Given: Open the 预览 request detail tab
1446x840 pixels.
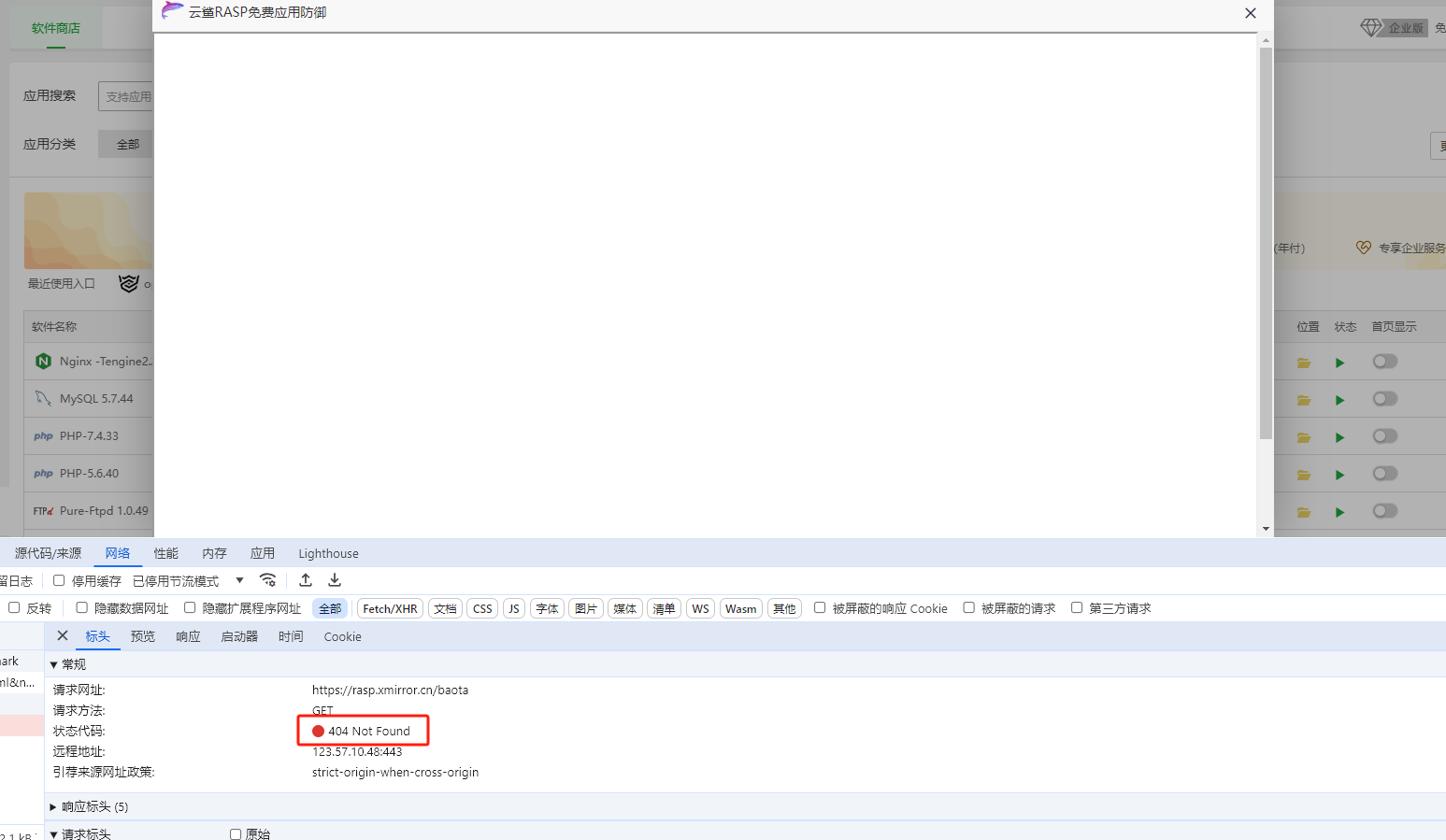Looking at the screenshot, I should (x=143, y=636).
